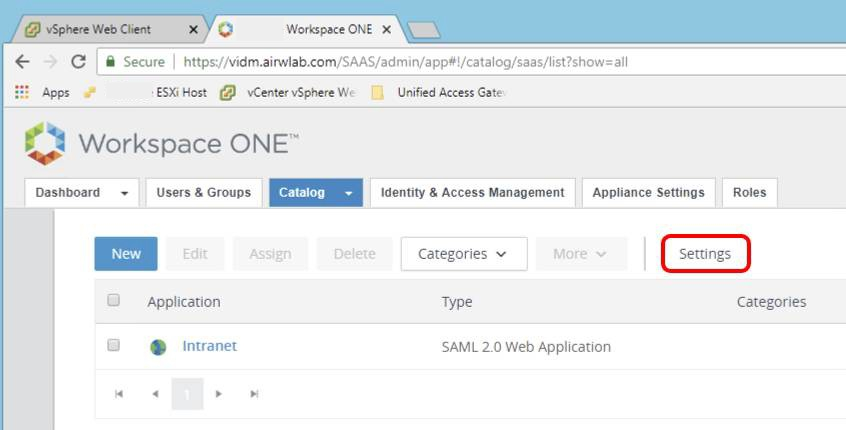Click the browser forward arrow
The image size is (846, 430).
[x=49, y=62]
